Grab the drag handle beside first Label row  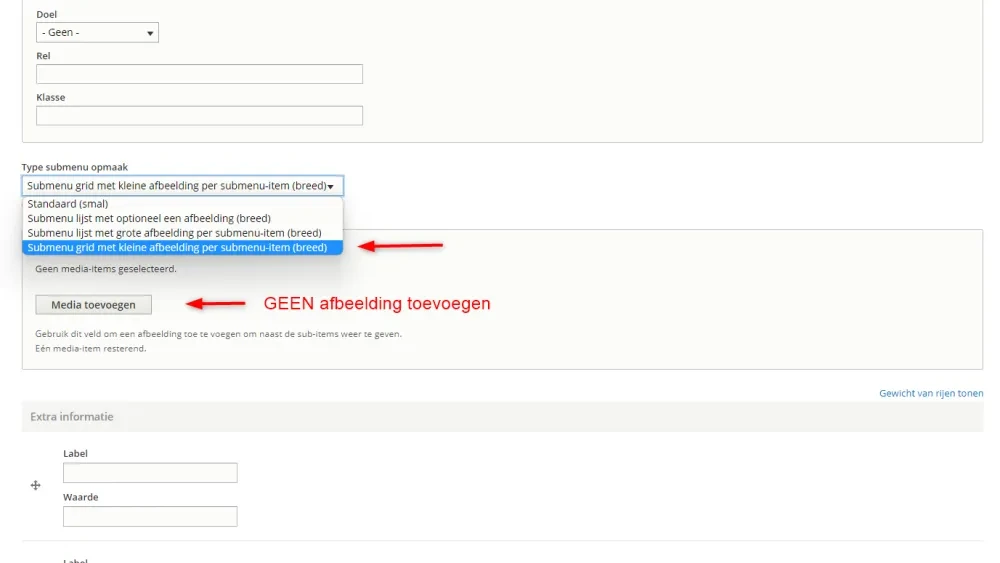[x=36, y=485]
